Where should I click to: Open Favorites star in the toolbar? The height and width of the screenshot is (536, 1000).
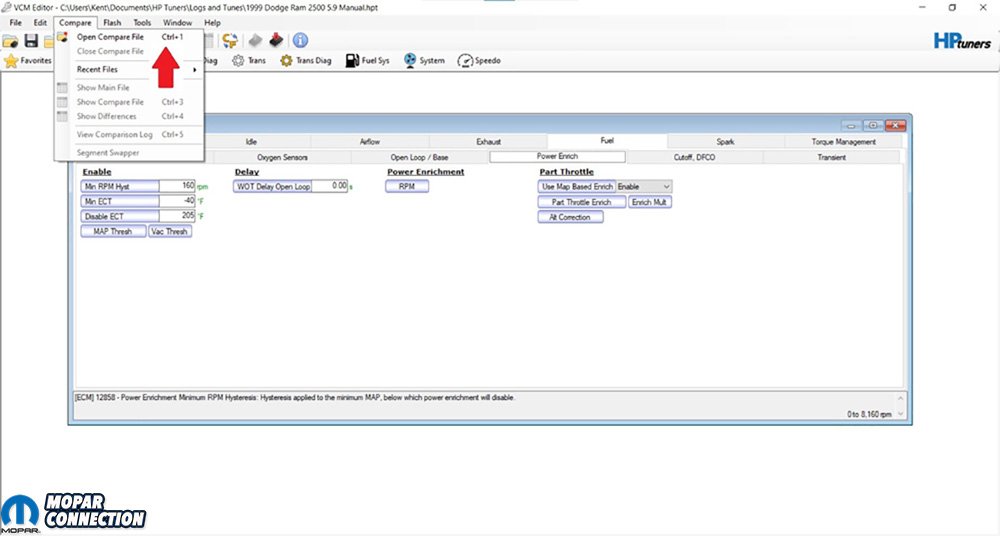[27, 61]
